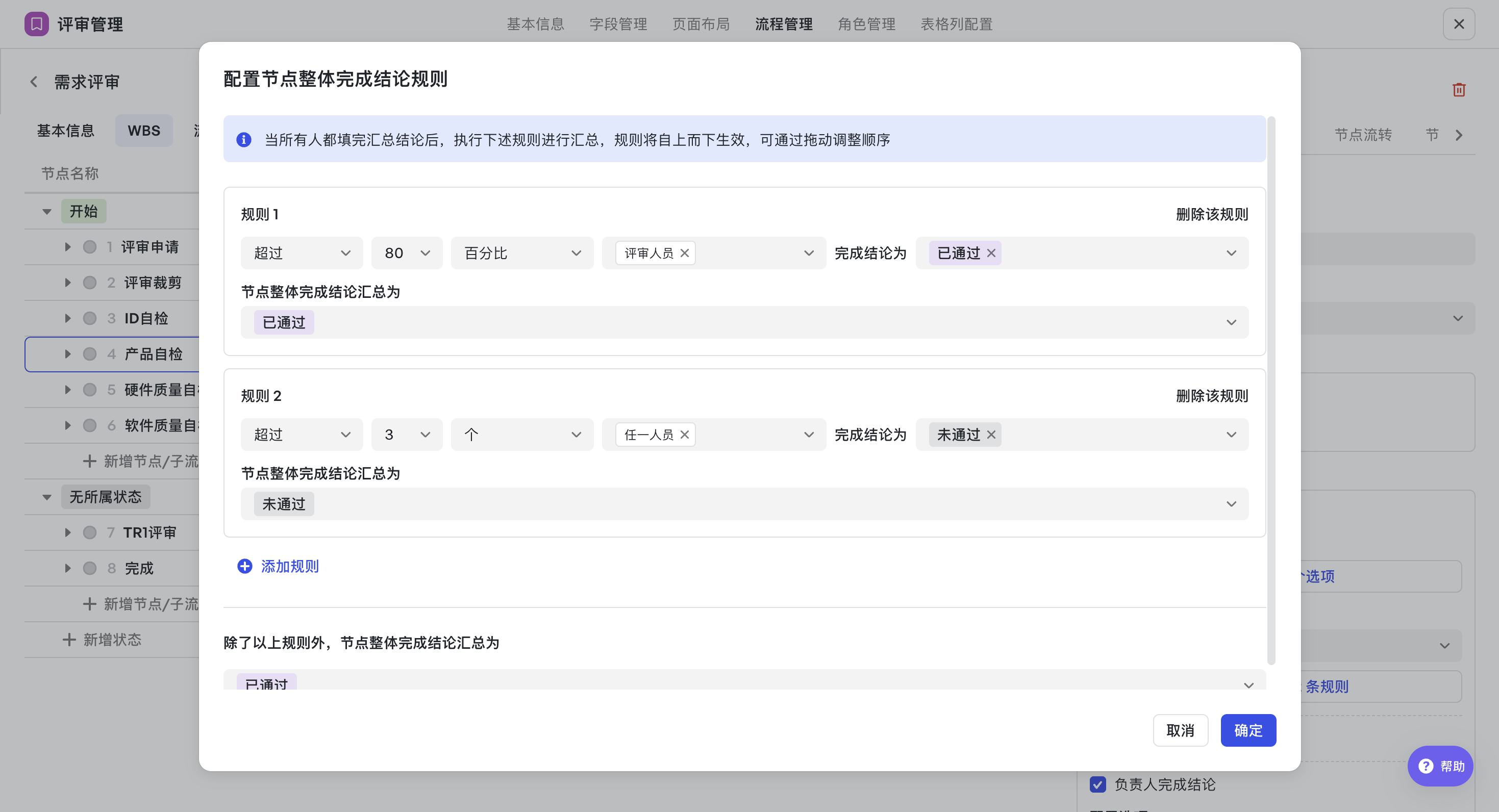The height and width of the screenshot is (812, 1499).
Task: Remove the 未通过 tag in rule 2
Action: 991,435
